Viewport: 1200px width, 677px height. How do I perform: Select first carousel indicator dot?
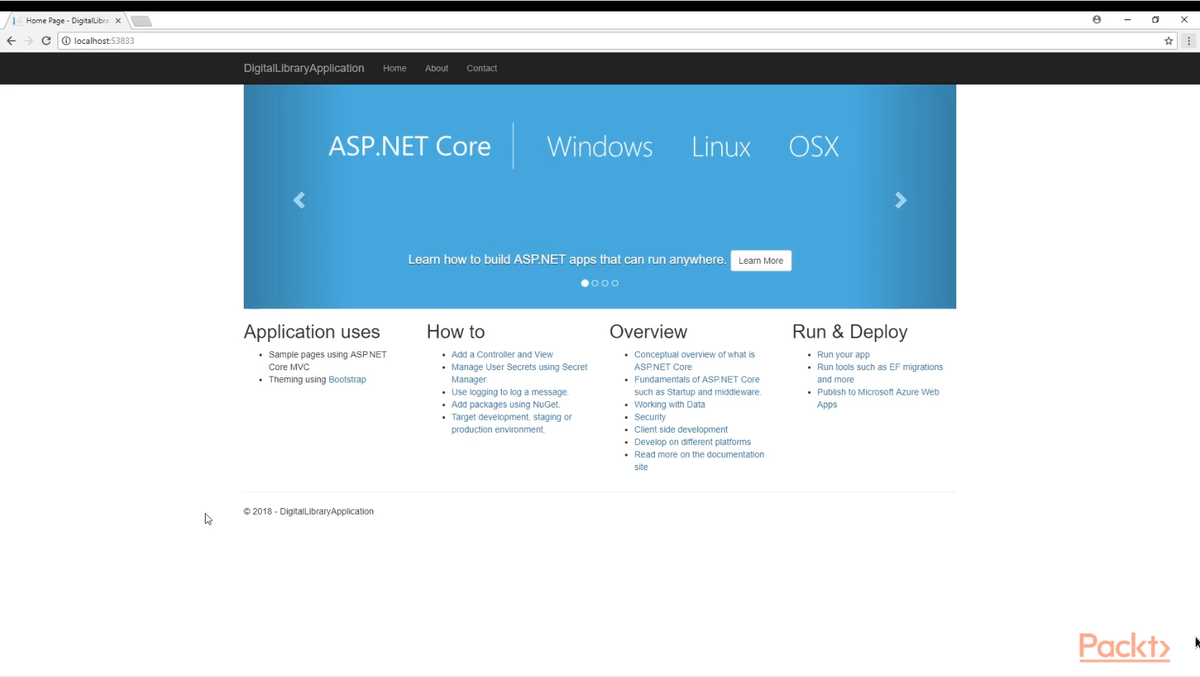(585, 283)
